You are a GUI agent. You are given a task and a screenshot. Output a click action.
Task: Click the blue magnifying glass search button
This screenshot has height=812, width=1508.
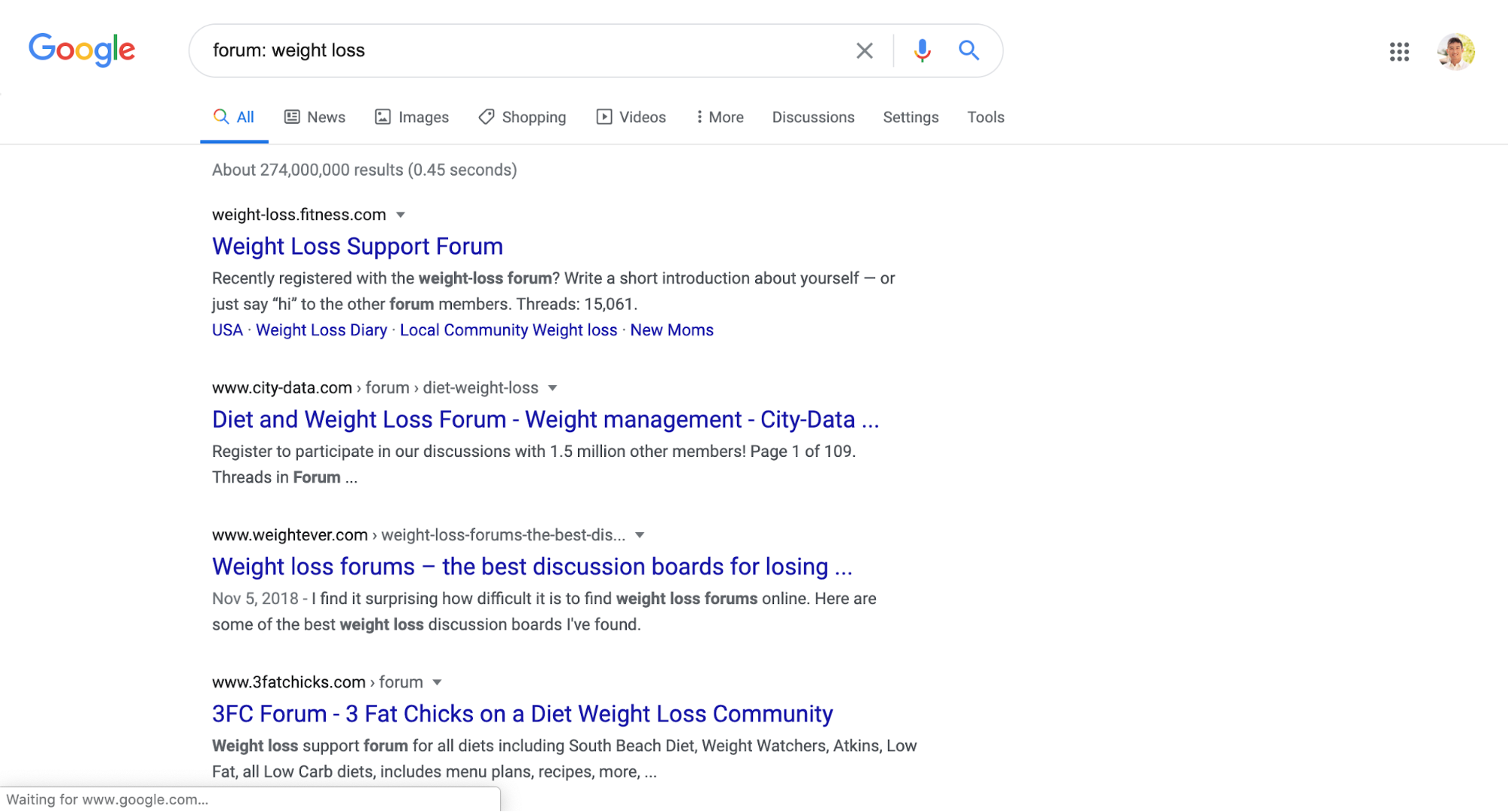click(x=969, y=51)
